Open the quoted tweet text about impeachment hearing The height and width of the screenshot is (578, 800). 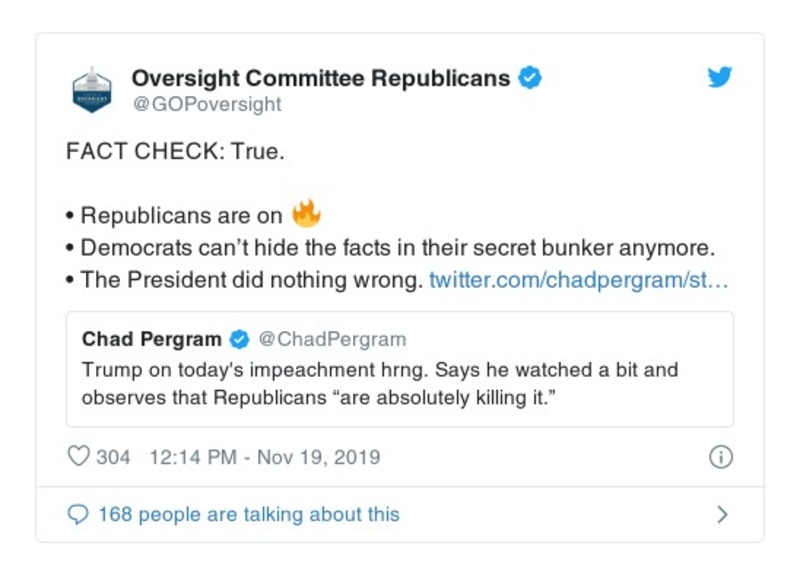[380, 382]
